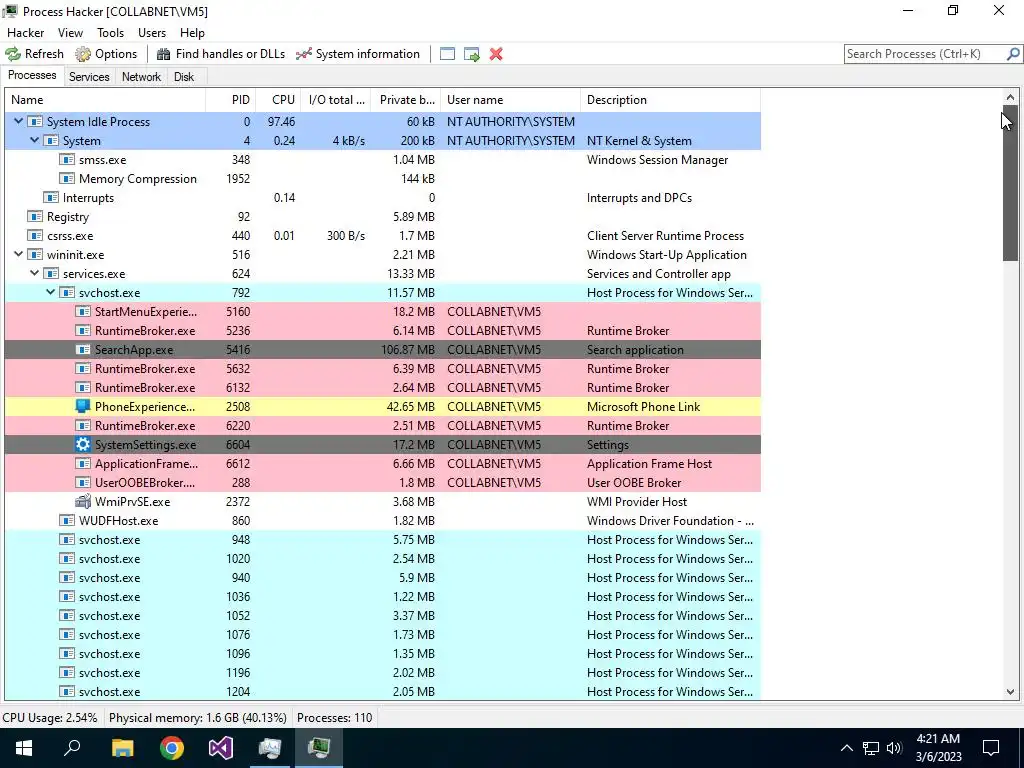Click the WUDFHost.exe process icon

[67, 520]
